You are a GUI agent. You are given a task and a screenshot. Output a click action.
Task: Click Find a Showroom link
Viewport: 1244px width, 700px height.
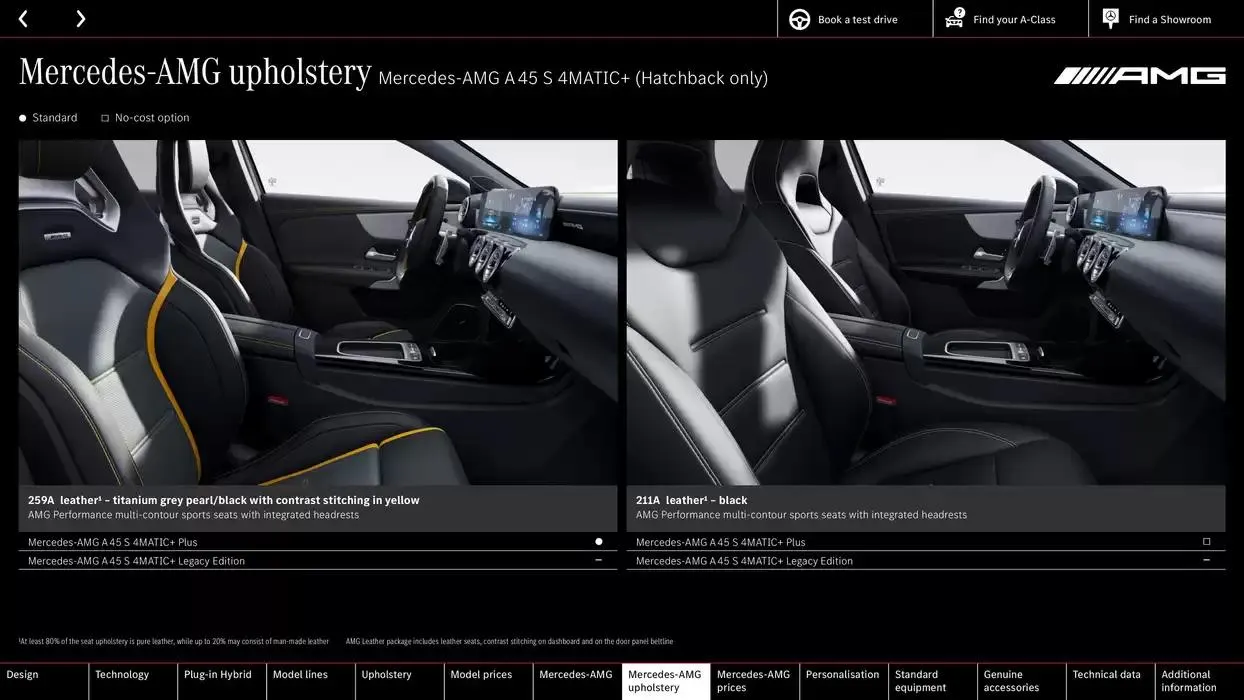click(1169, 20)
